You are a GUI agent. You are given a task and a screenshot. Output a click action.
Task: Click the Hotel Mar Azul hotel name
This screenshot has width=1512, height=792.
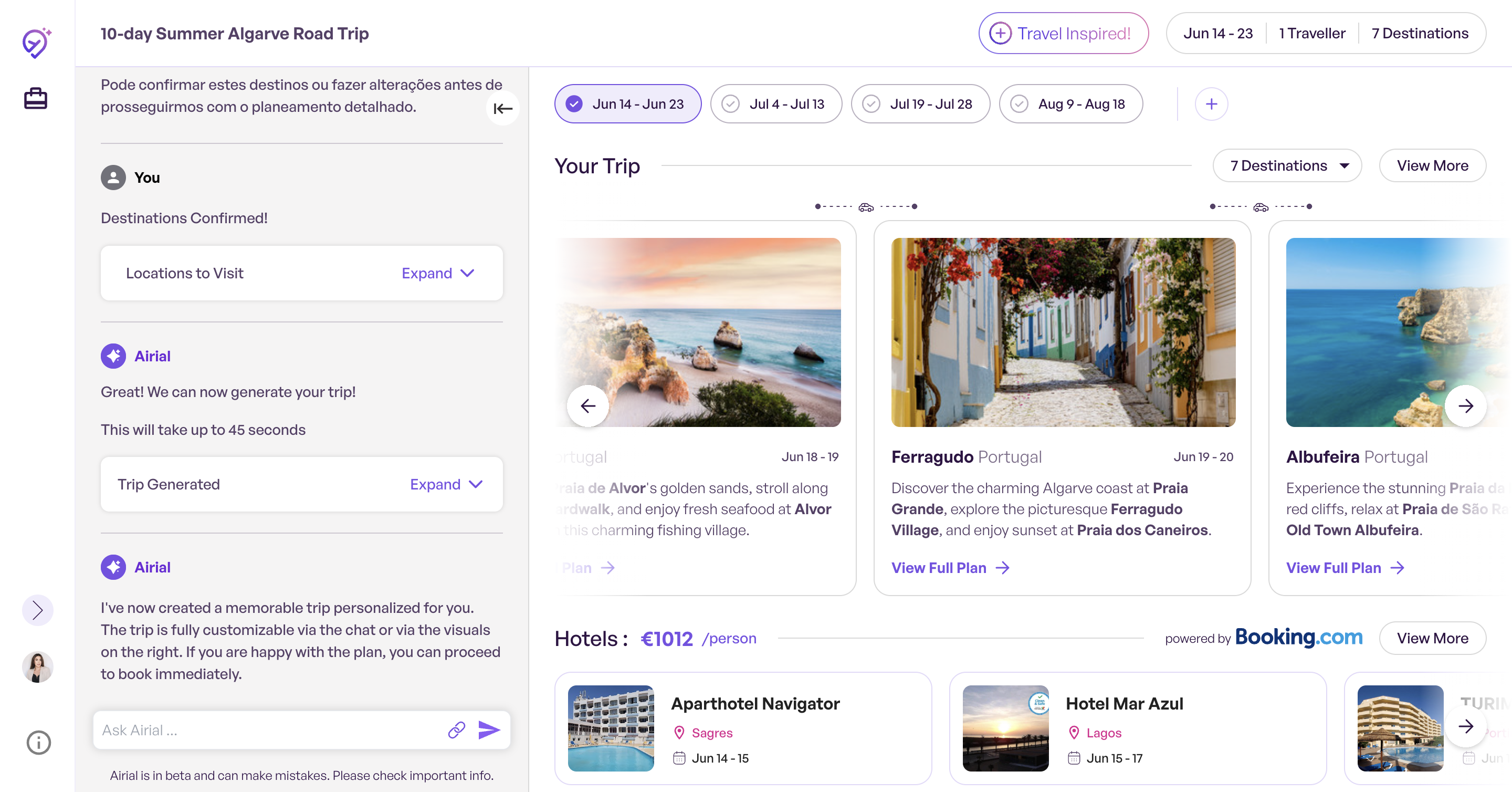click(1124, 703)
